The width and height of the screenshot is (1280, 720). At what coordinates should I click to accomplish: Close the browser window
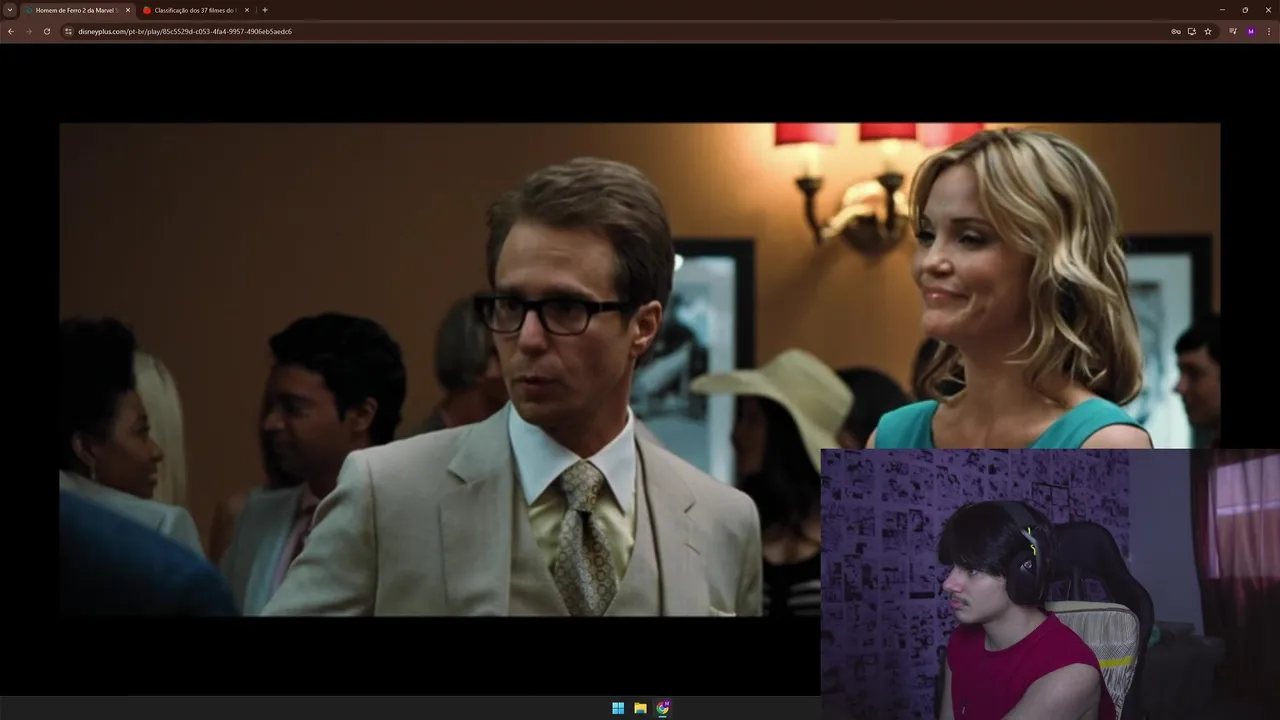coord(1268,10)
